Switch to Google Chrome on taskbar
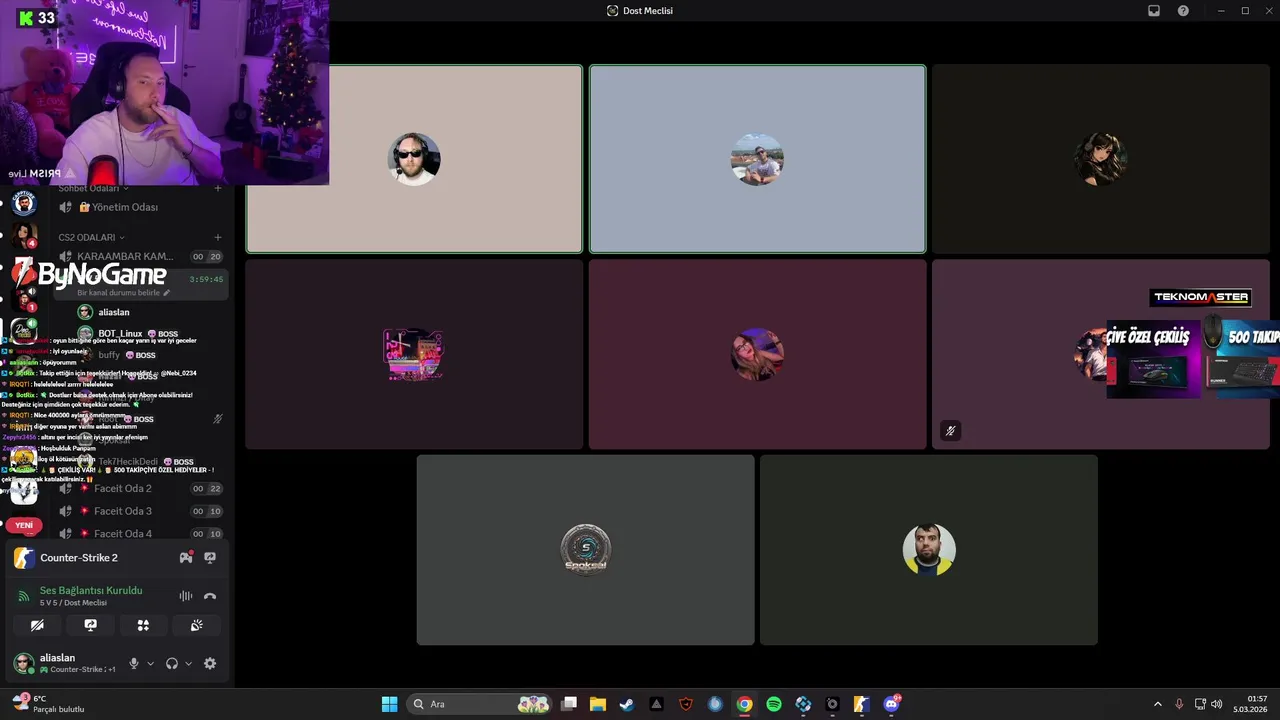This screenshot has height=720, width=1280. (x=745, y=704)
